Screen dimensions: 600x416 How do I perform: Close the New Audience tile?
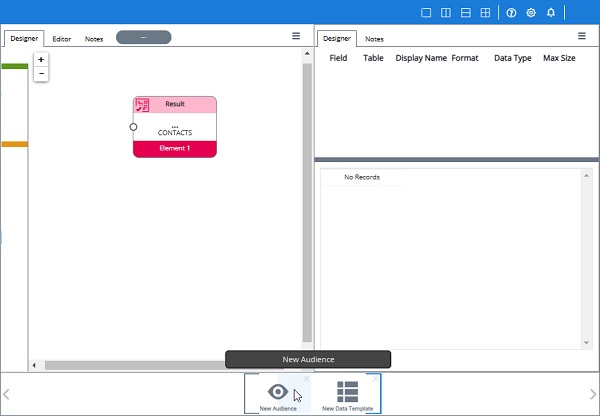tap(306, 380)
